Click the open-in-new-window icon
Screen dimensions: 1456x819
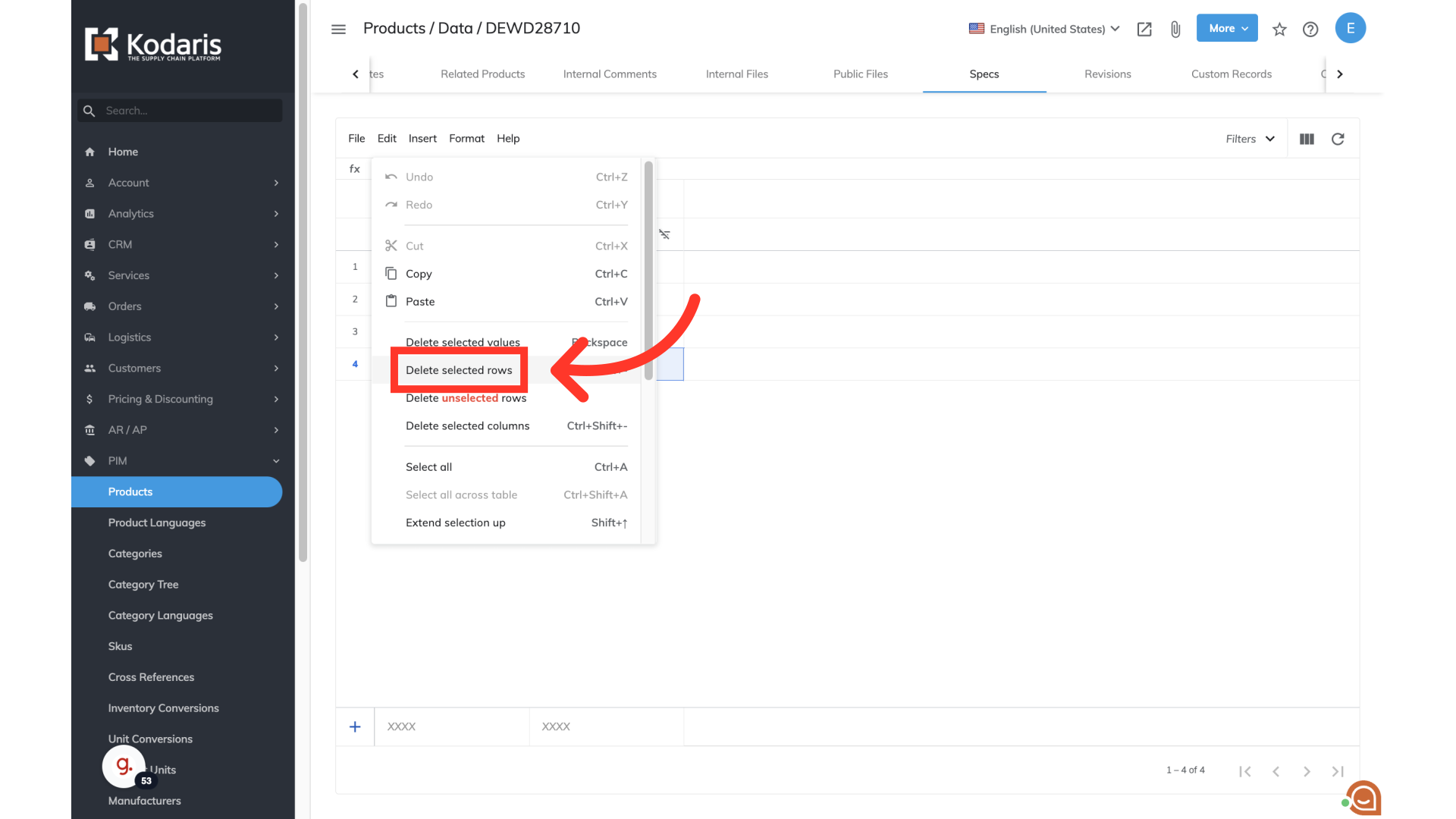point(1144,29)
